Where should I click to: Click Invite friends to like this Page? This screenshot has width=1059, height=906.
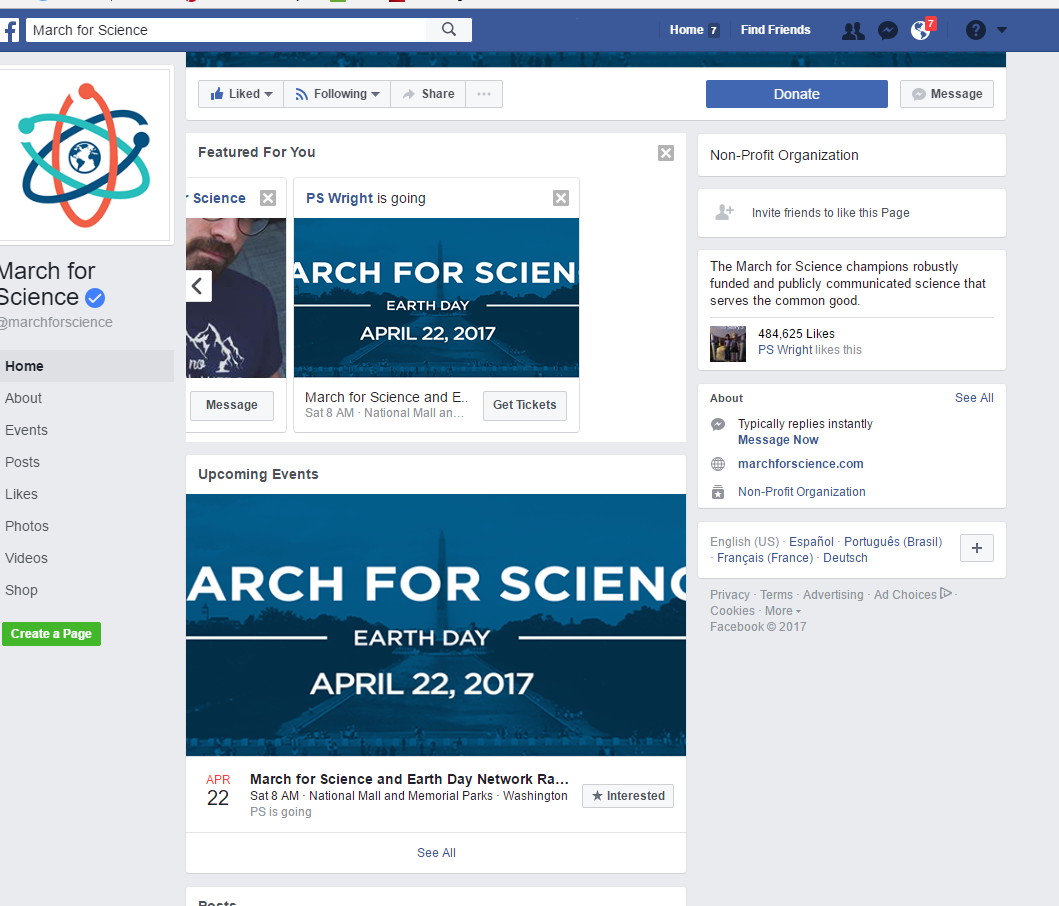tap(831, 213)
